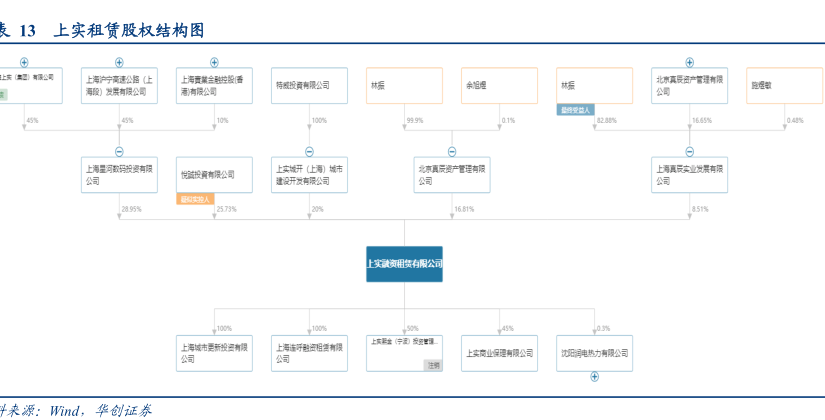
Task: Select the 林振 node holding 99.9%
Action: pyautogui.click(x=404, y=85)
